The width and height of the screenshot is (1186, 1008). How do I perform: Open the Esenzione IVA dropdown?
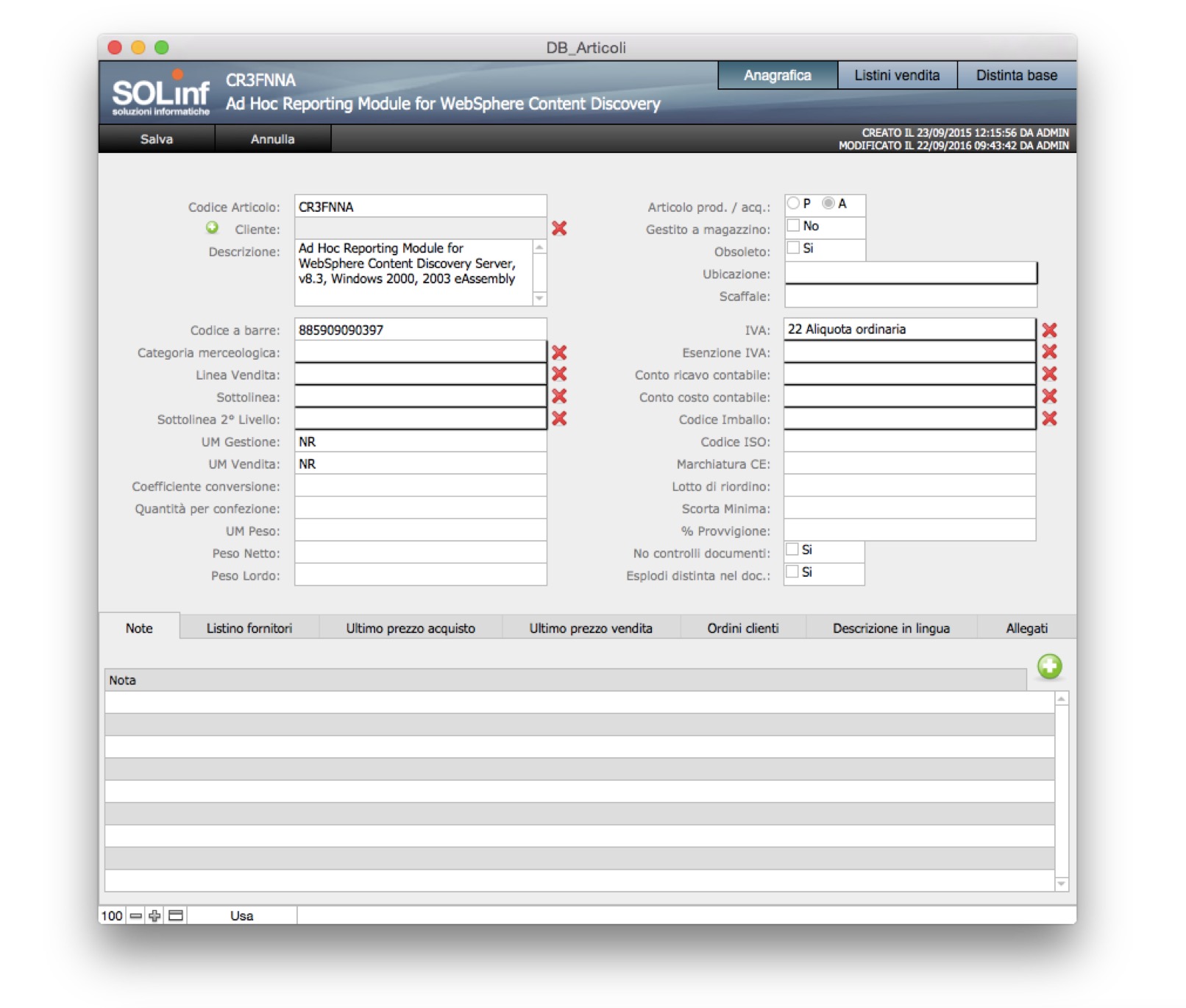(x=909, y=352)
